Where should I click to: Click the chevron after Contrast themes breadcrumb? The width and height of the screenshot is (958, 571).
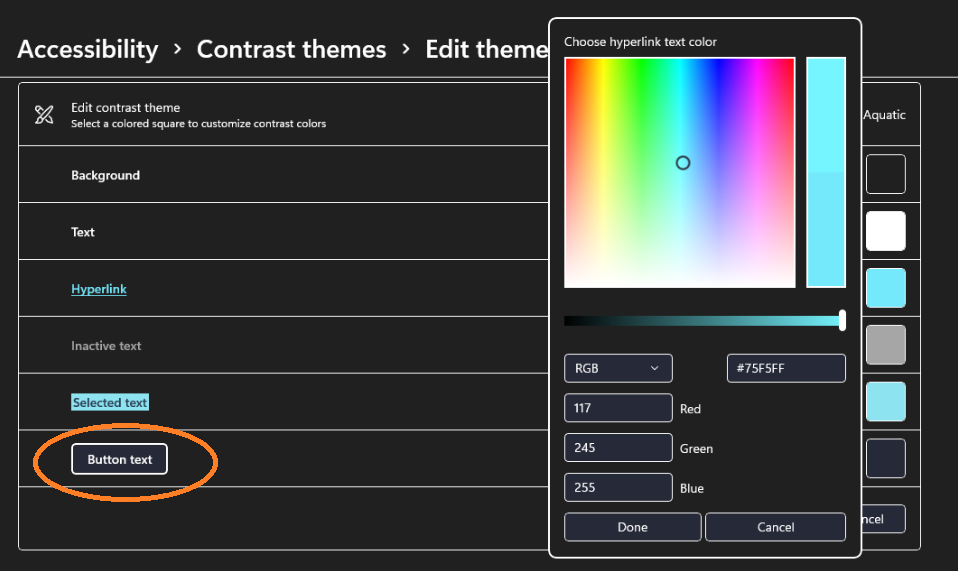coord(406,49)
